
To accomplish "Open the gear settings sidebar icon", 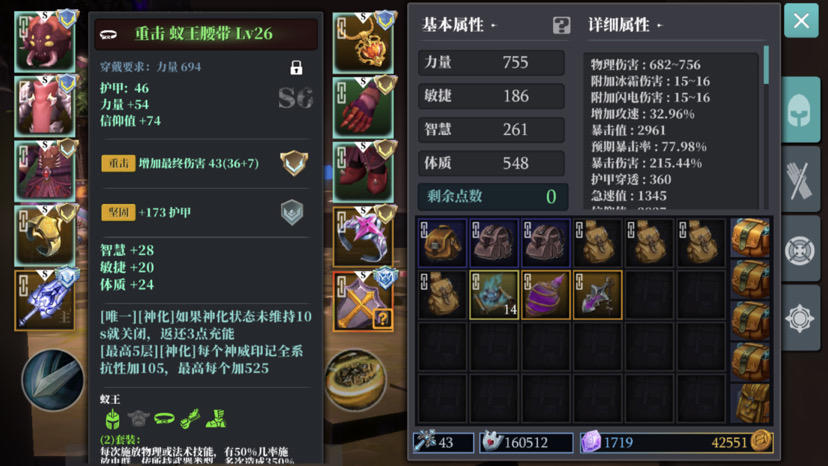I will (x=801, y=319).
